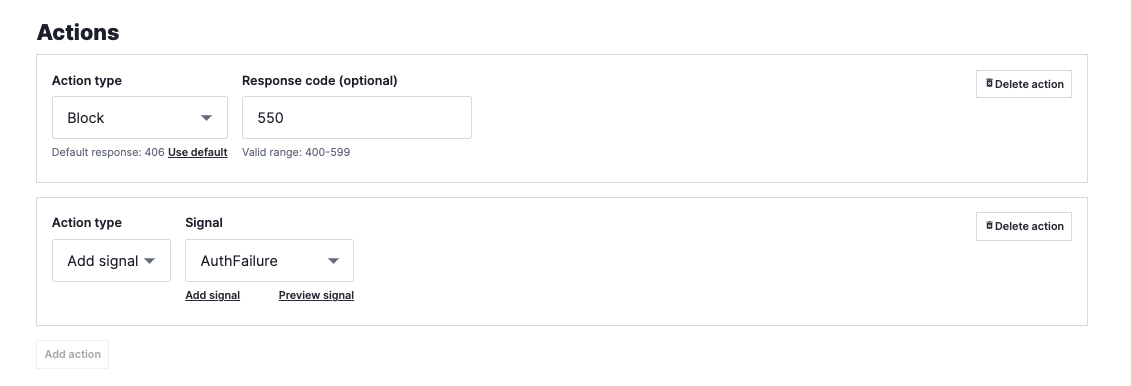Click the Use default link

pyautogui.click(x=198, y=152)
